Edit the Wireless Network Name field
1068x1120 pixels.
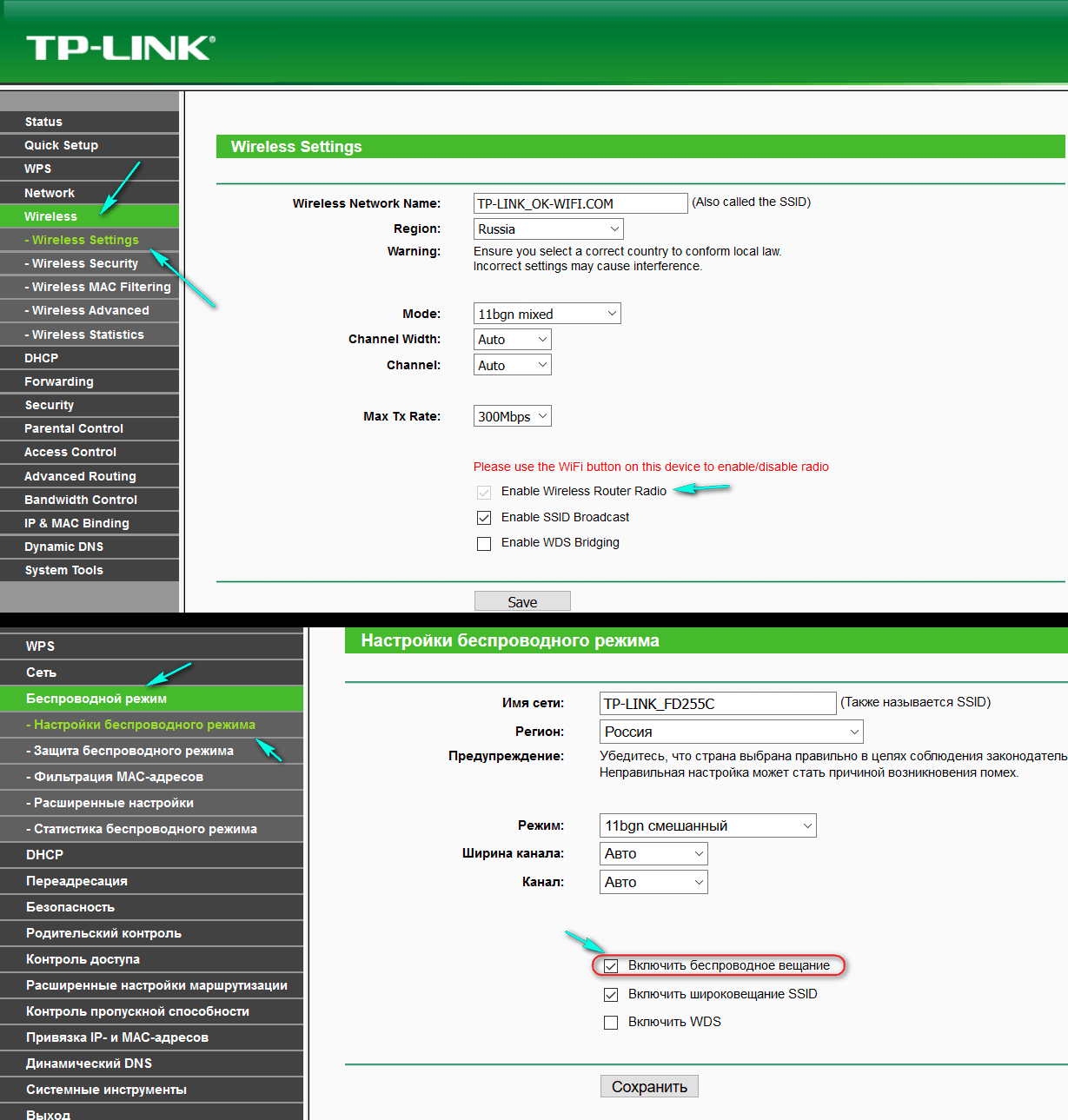pyautogui.click(x=580, y=203)
